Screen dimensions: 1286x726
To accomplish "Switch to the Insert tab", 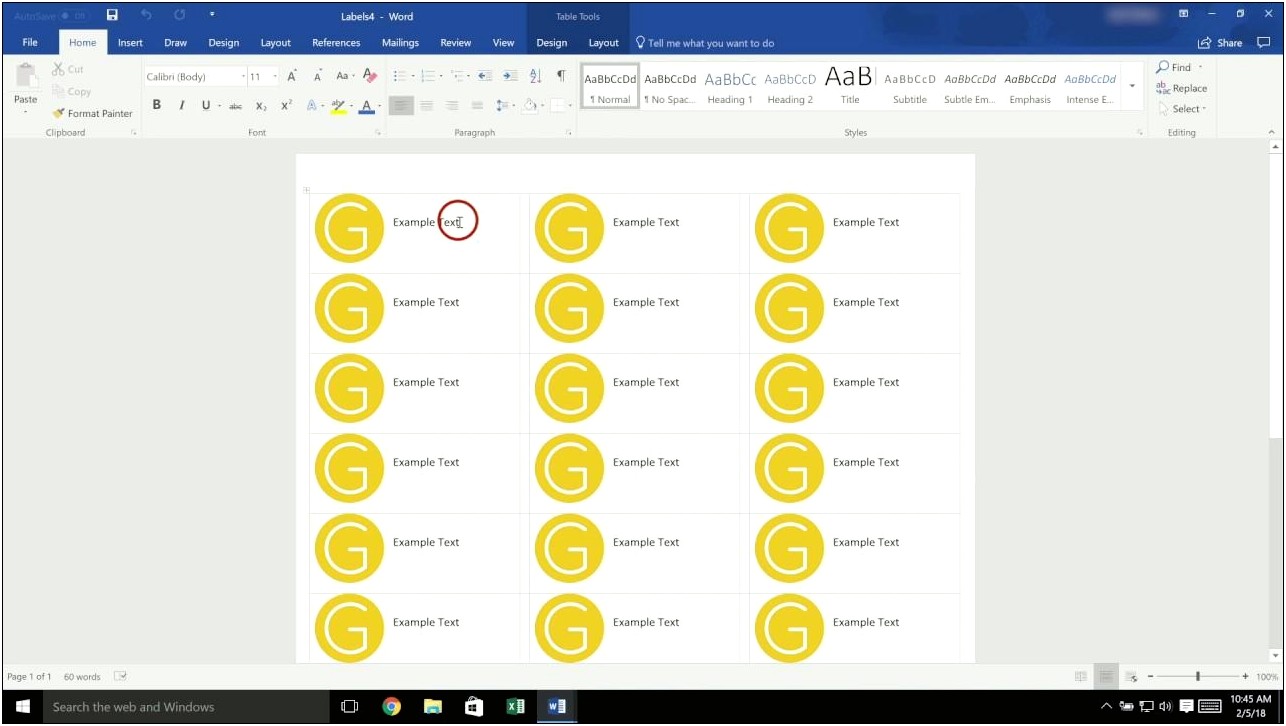I will pos(130,43).
